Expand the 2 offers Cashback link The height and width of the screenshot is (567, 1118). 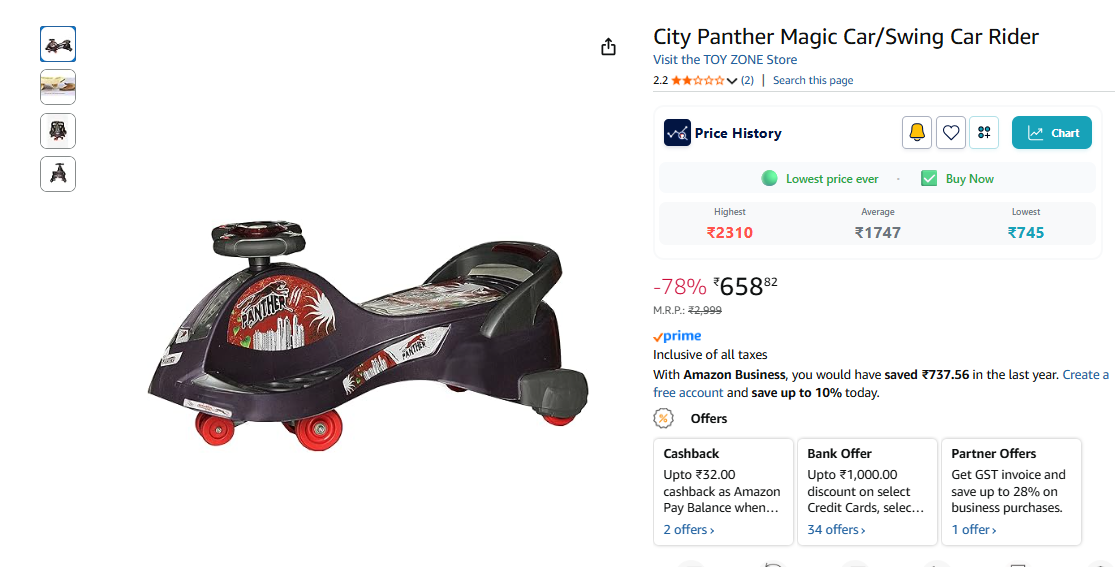point(689,530)
